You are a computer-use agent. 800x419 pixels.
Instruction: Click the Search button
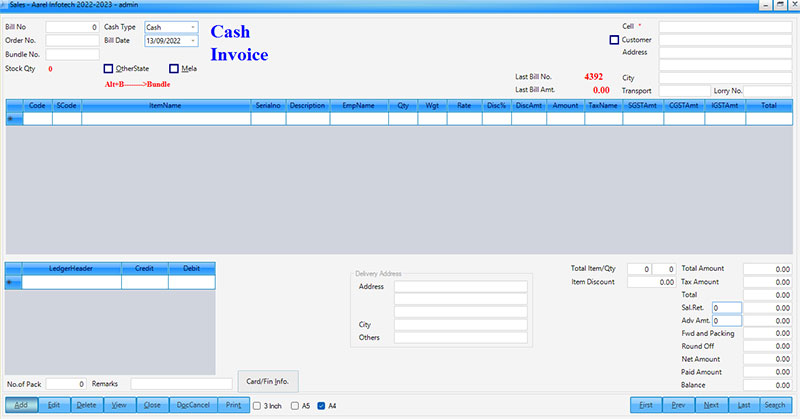pos(775,405)
